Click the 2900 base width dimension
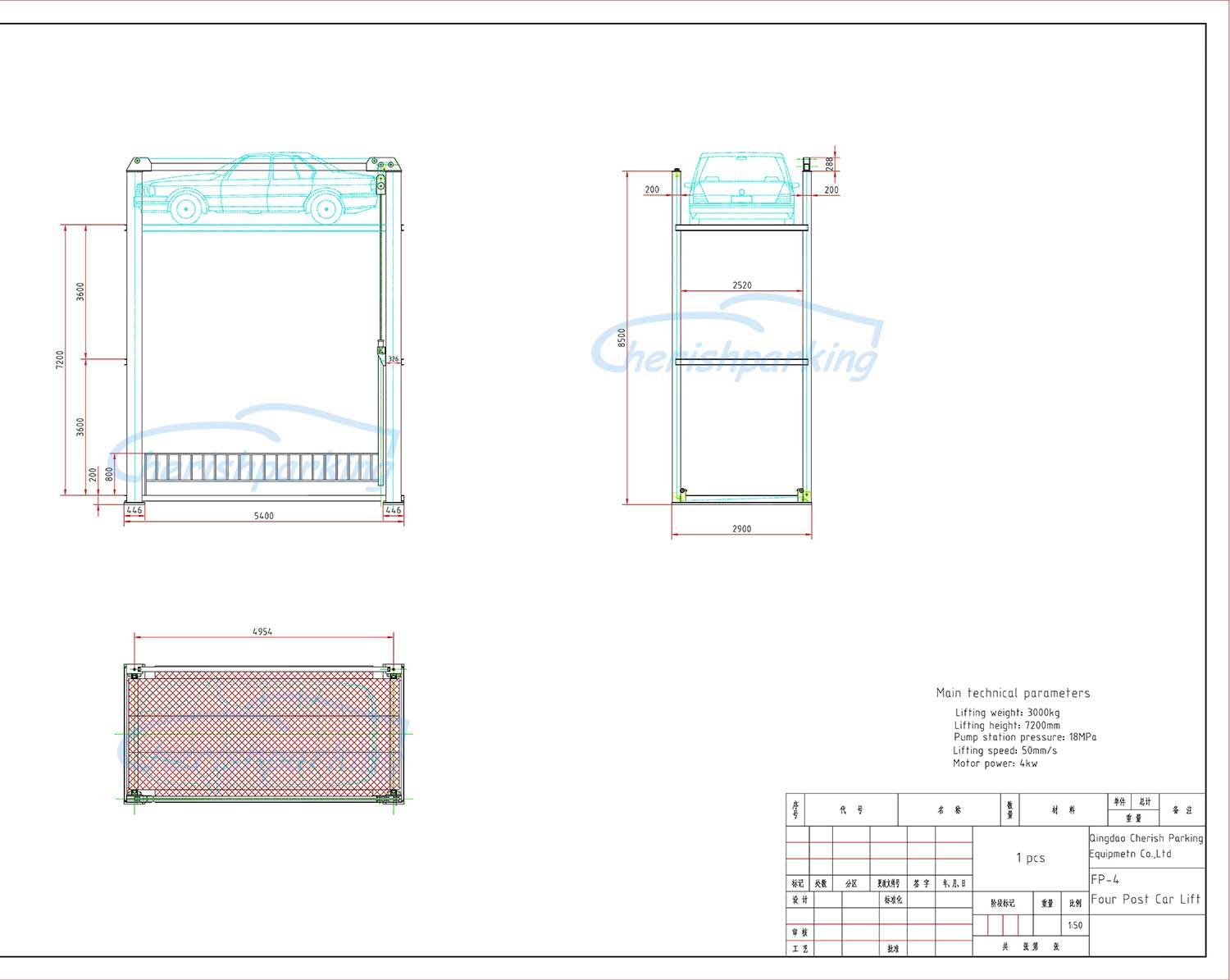Viewport: 1230px width, 980px height. click(741, 529)
